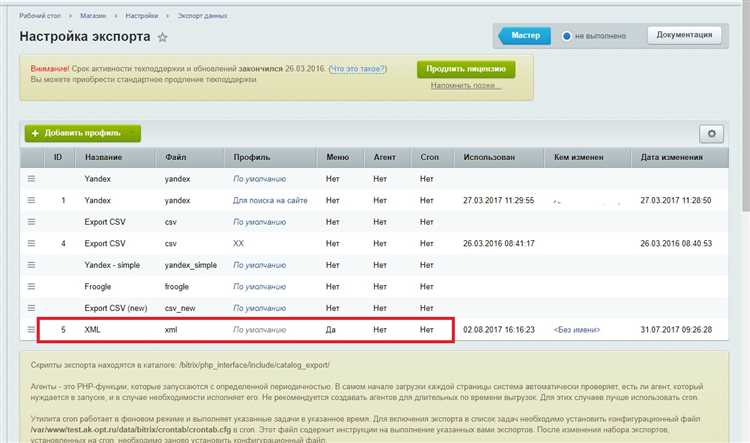Open row menu for Yandex ID 1 row
The width and height of the screenshot is (750, 443).
pos(31,200)
